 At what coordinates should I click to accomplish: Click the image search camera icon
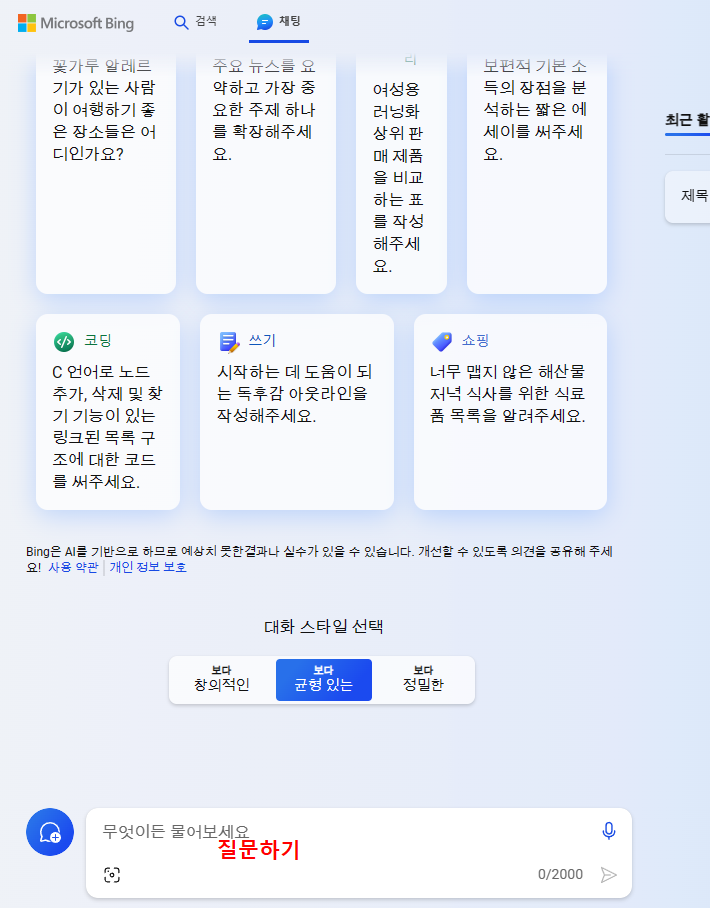pos(112,874)
